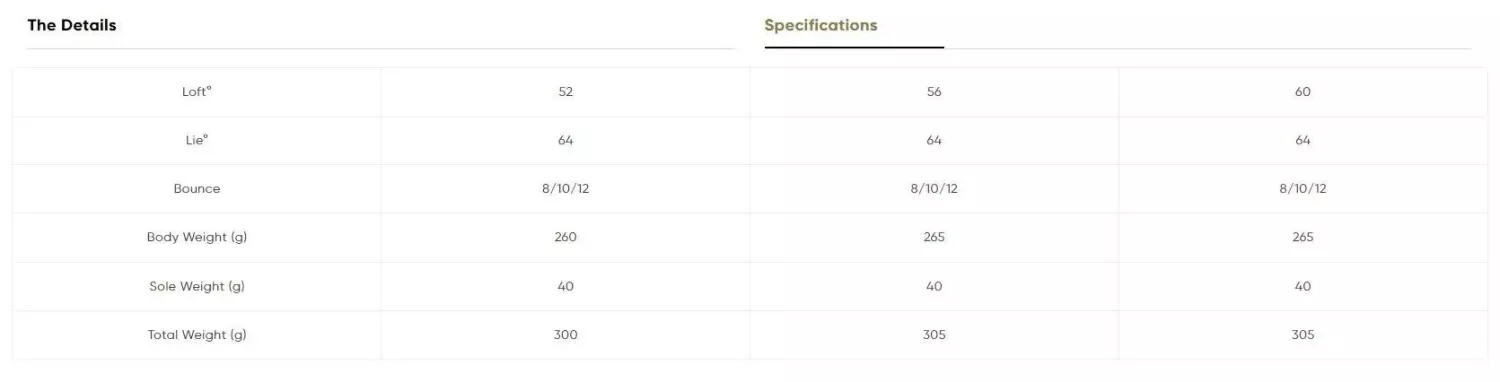This screenshot has height=382, width=1500.
Task: Switch to the Specifications tab
Action: [821, 25]
